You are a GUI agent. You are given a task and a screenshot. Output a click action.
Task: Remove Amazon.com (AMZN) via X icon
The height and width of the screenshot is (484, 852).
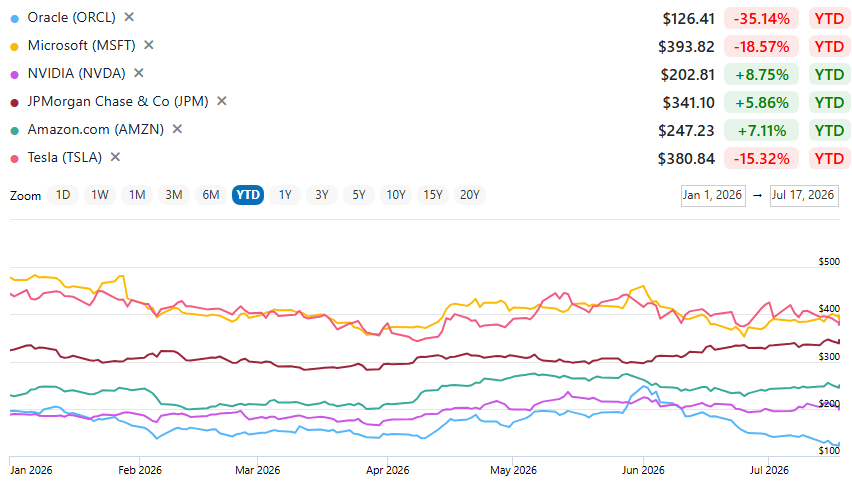pos(177,129)
